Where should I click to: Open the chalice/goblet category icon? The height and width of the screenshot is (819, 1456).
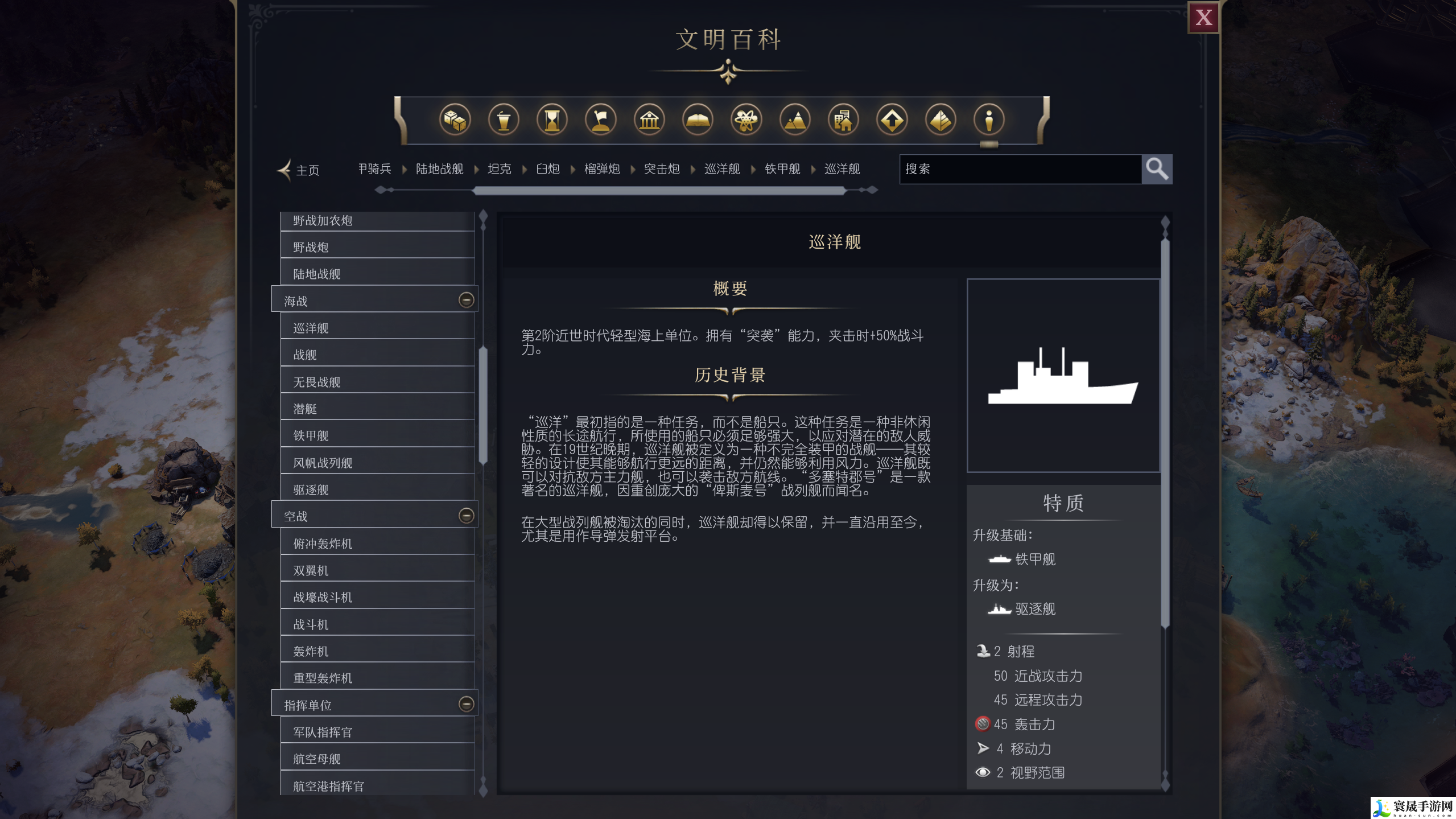(504, 120)
